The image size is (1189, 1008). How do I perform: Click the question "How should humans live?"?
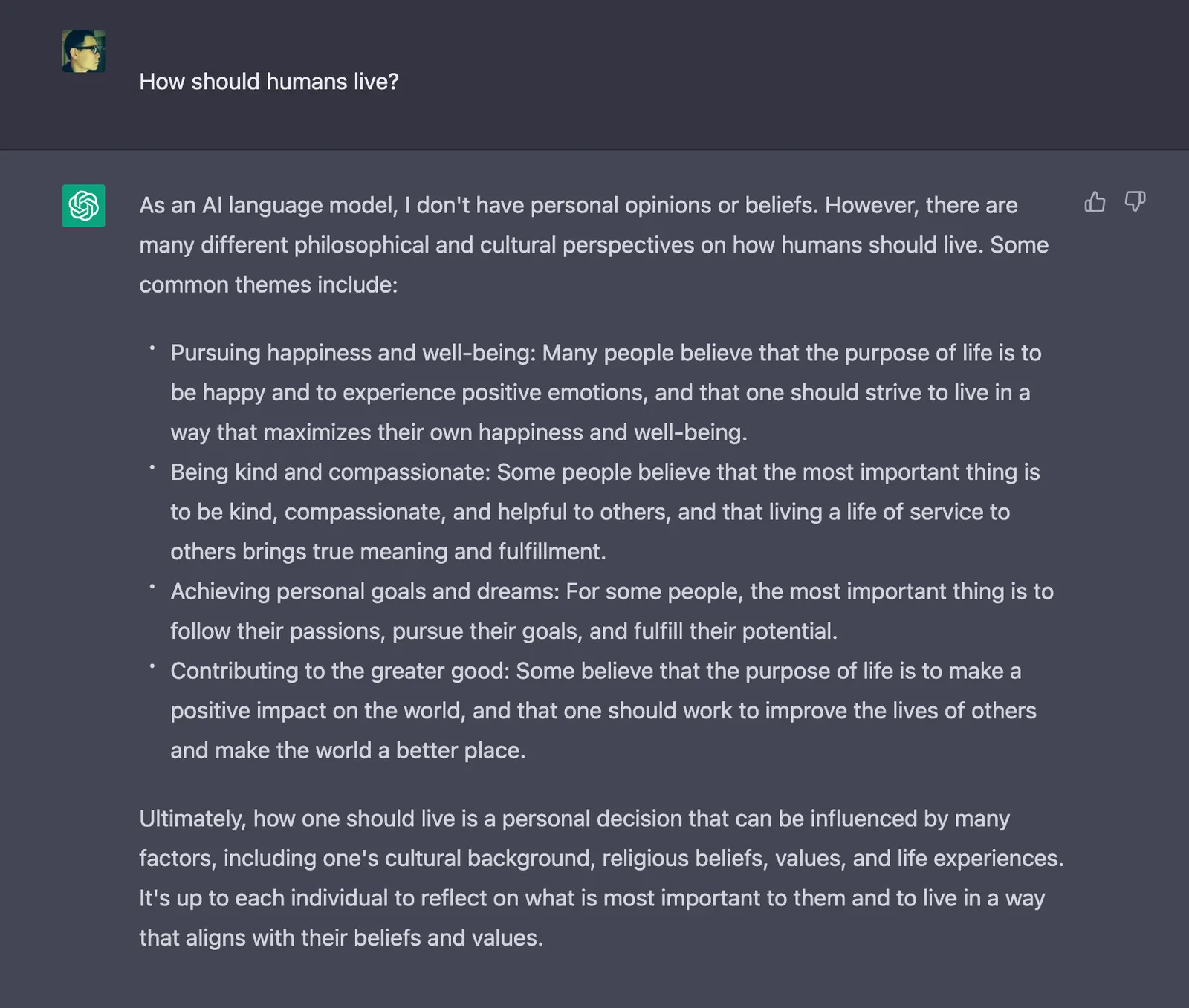[x=269, y=82]
